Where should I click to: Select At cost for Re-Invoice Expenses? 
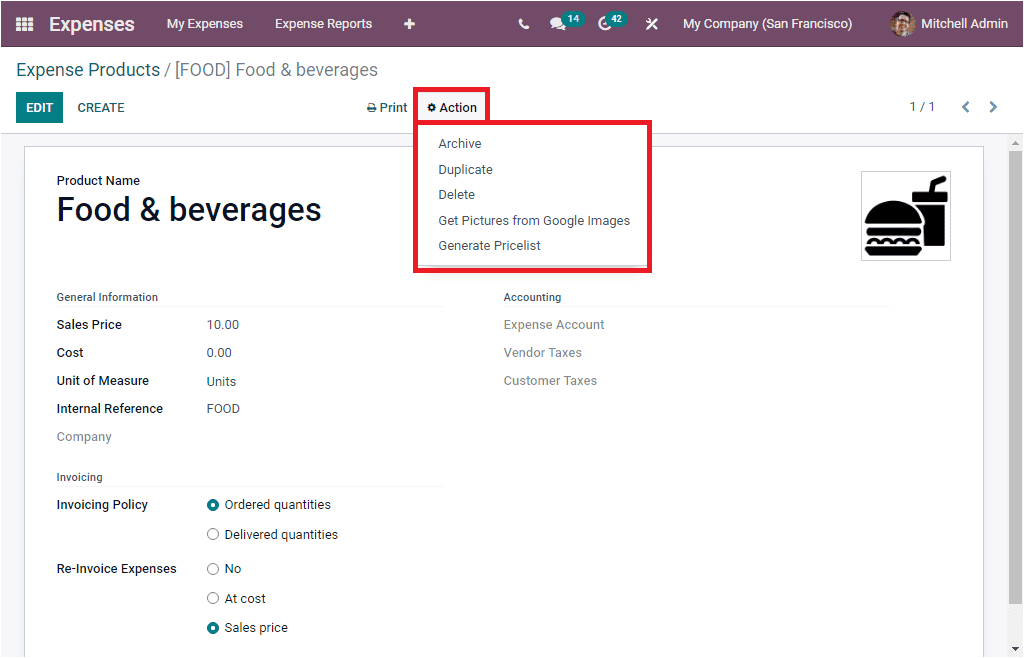[x=213, y=598]
